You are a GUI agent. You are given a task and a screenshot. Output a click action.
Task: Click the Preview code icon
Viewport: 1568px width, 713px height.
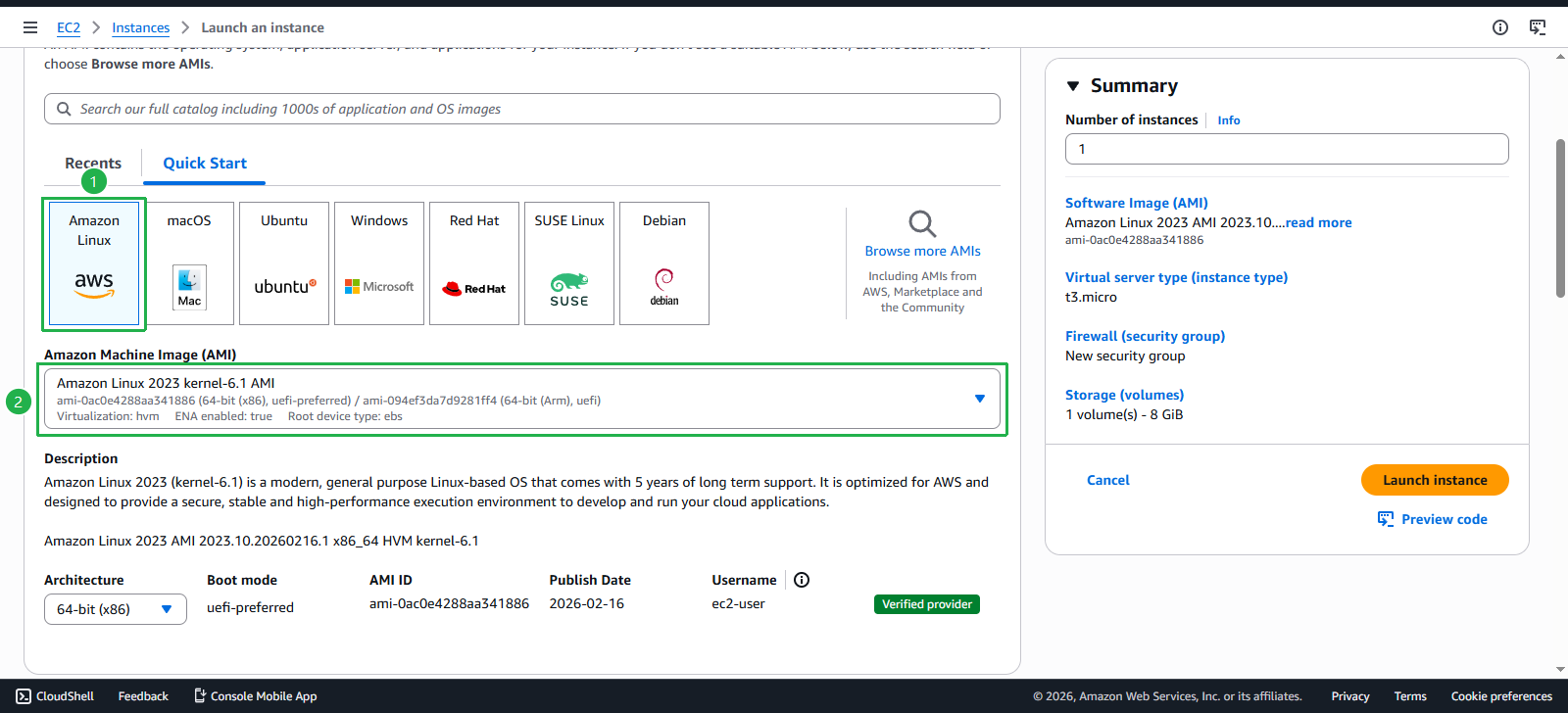(x=1386, y=519)
